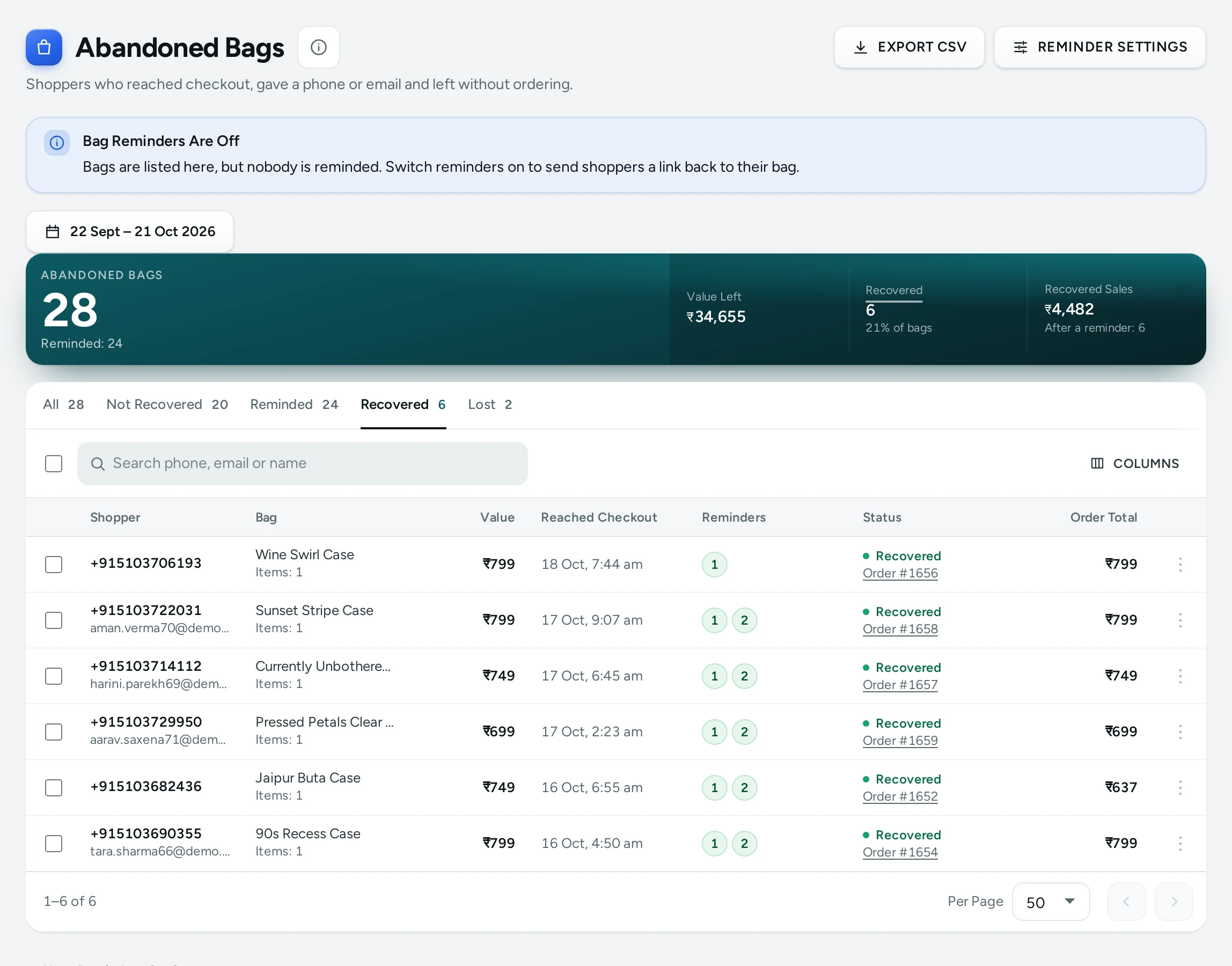
Task: Open kebab menu for +915103690355 row
Action: tap(1180, 843)
